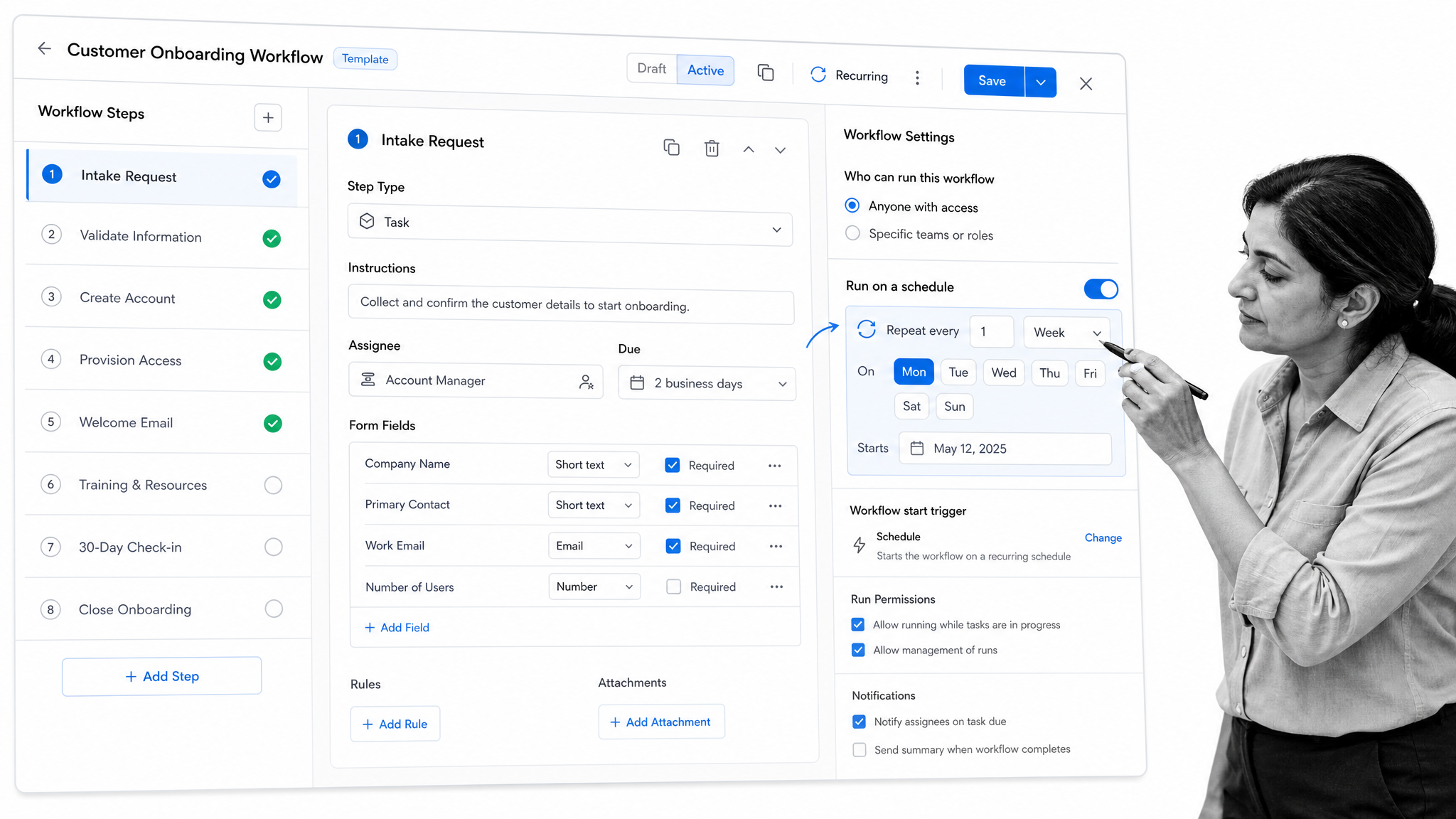The image size is (1456, 819).
Task: Click the Recurring sync icon
Action: [818, 75]
